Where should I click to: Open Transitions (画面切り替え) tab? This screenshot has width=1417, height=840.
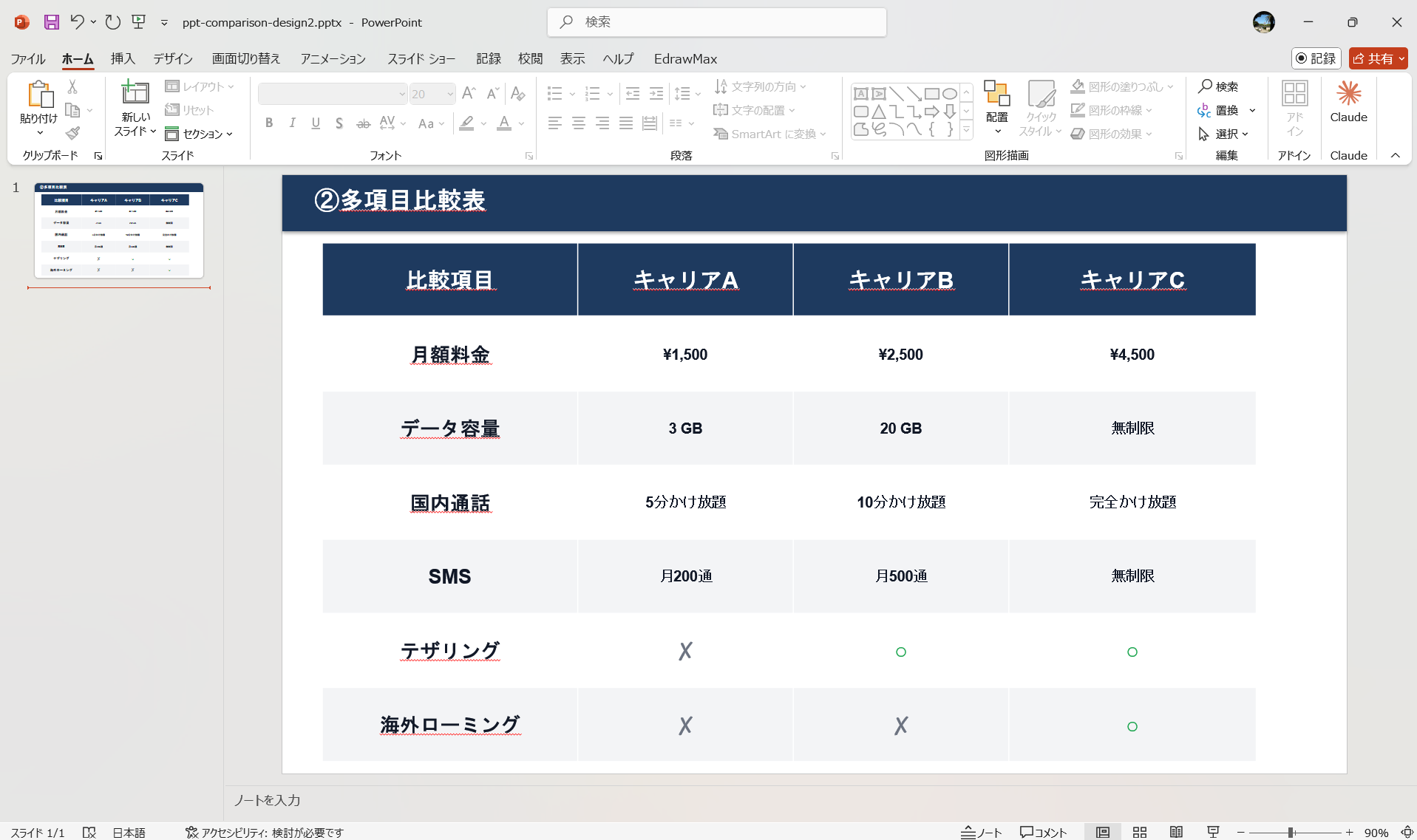click(x=246, y=58)
